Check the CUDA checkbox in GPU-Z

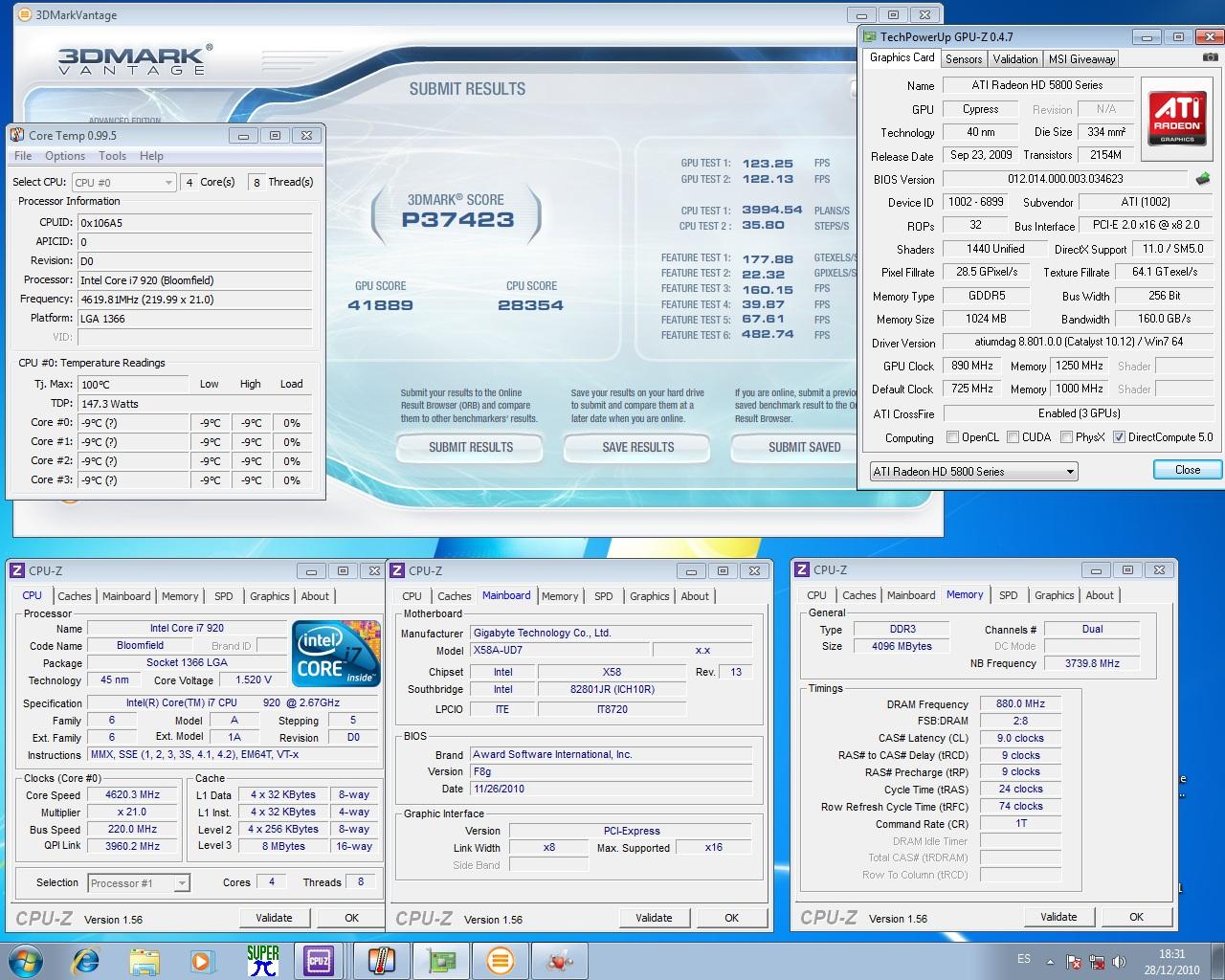coord(1012,437)
